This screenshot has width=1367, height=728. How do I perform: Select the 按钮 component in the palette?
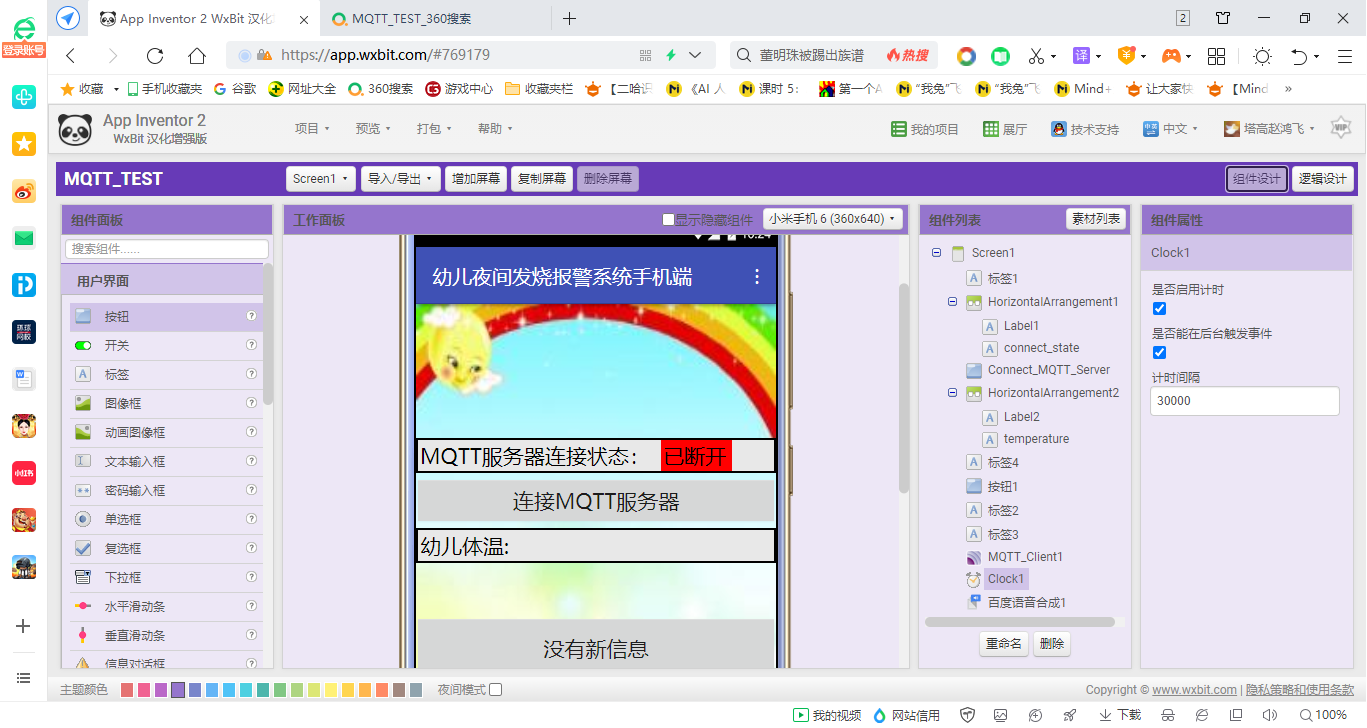coord(166,316)
